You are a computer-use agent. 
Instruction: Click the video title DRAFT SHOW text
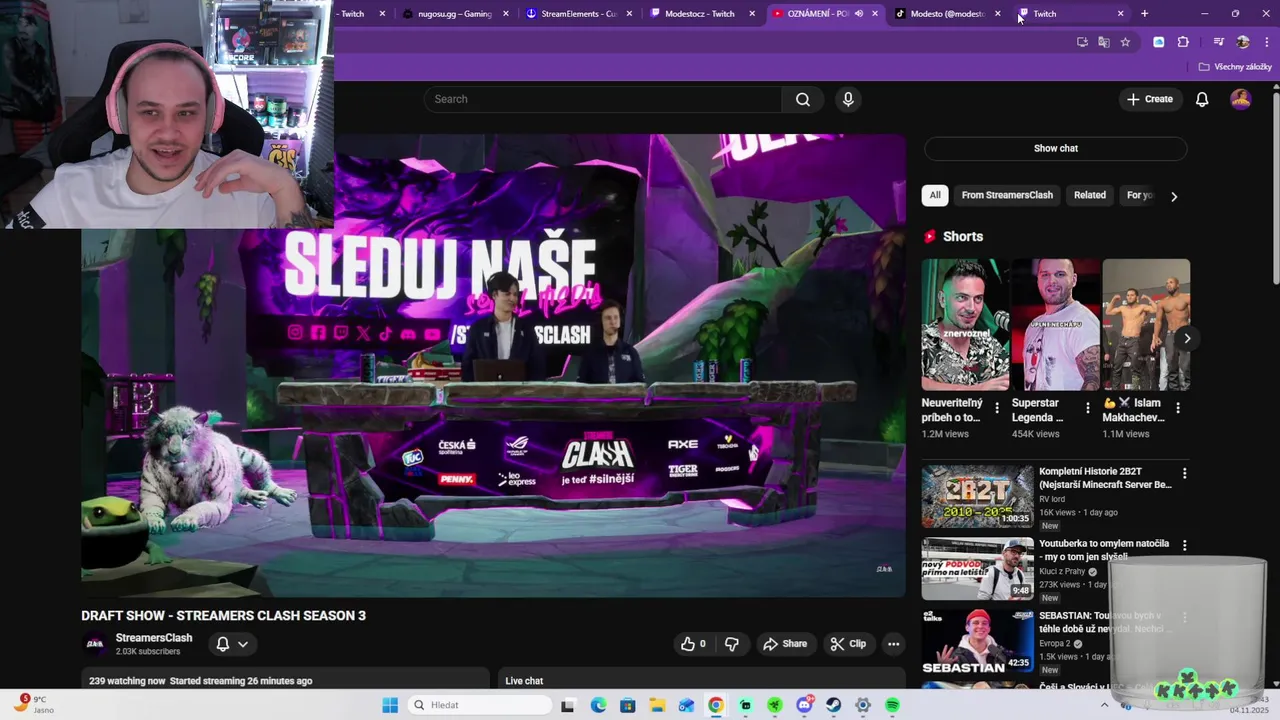[x=223, y=616]
